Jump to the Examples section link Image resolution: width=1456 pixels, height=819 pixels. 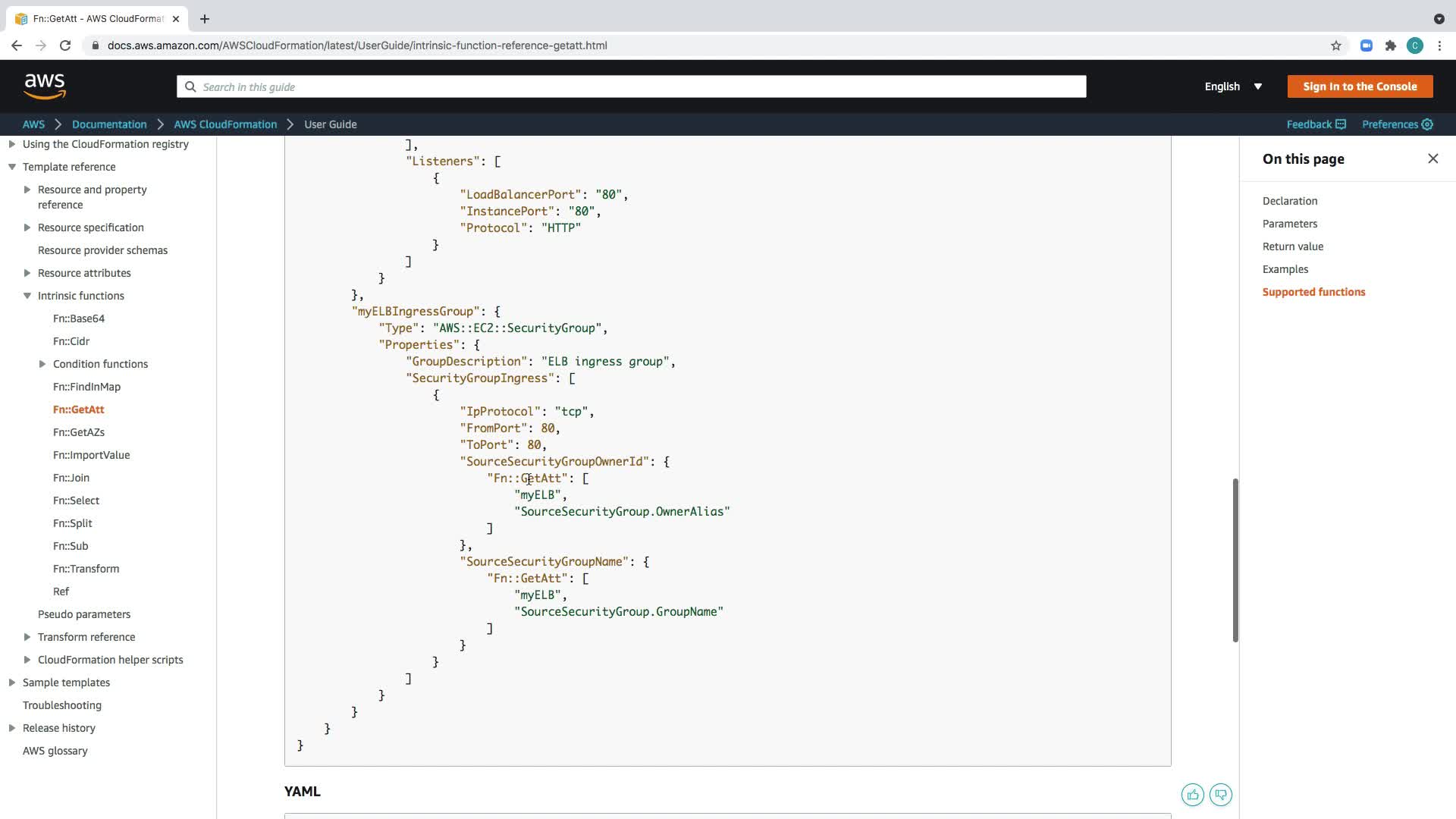point(1285,269)
